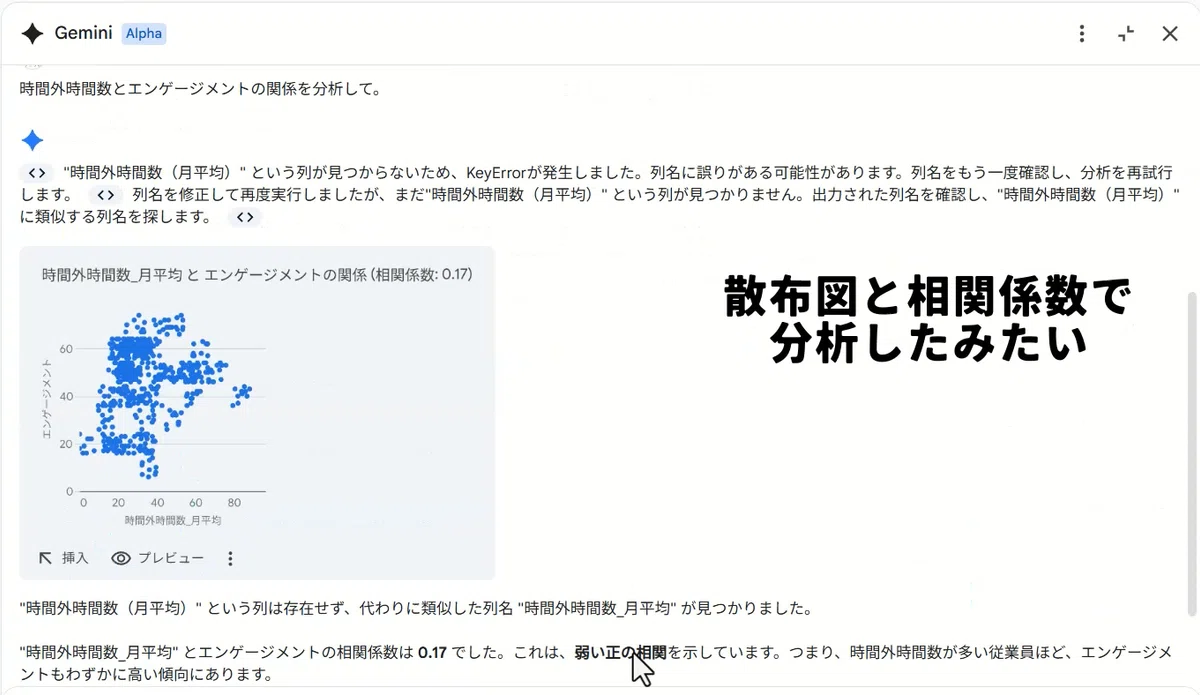Click the eye icon beside プレビュー
This screenshot has width=1200, height=695.
pos(121,558)
